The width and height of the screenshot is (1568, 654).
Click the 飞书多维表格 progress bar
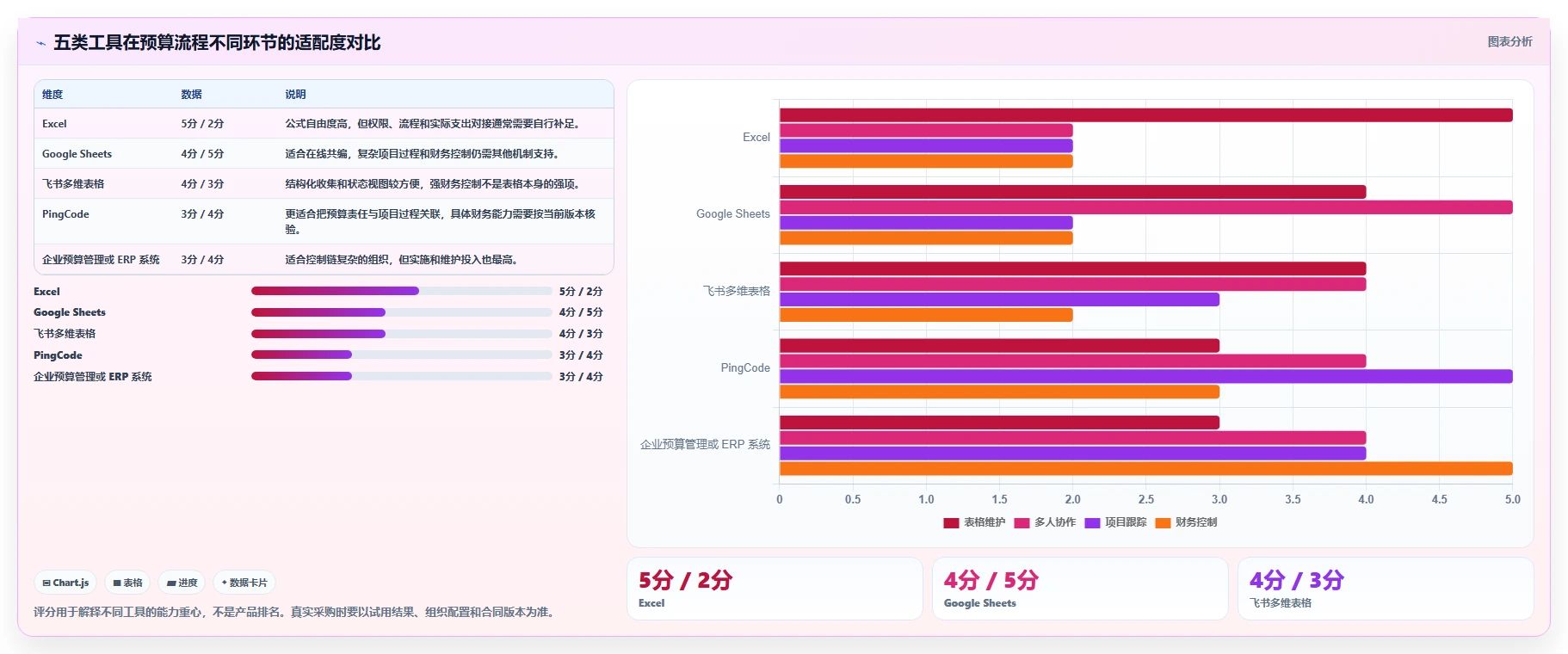pos(401,334)
